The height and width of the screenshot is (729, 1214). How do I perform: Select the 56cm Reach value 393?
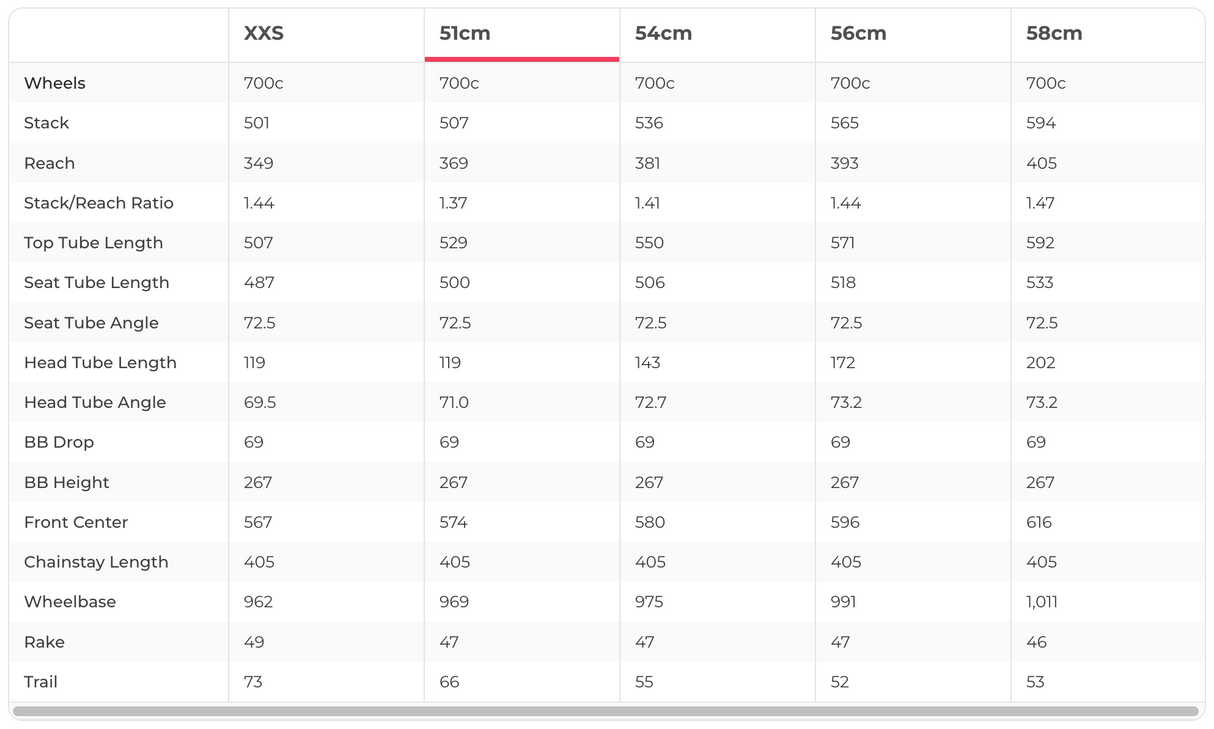[x=844, y=163]
